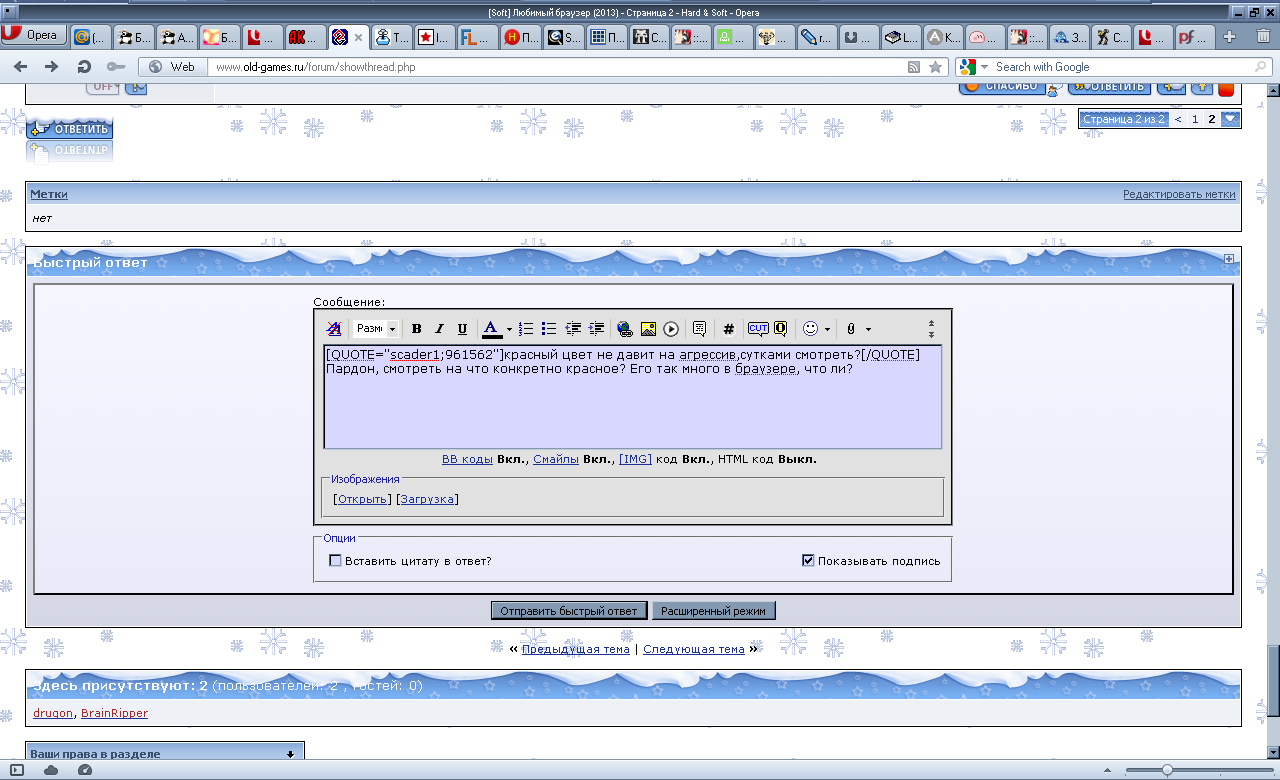Open the page navigation dropdown arrow

1231,119
